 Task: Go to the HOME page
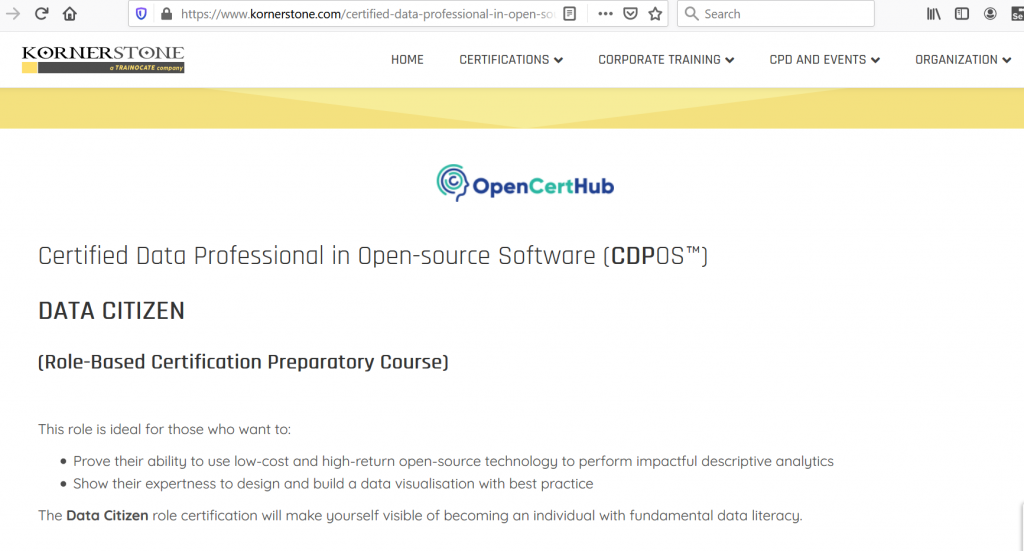pos(408,59)
